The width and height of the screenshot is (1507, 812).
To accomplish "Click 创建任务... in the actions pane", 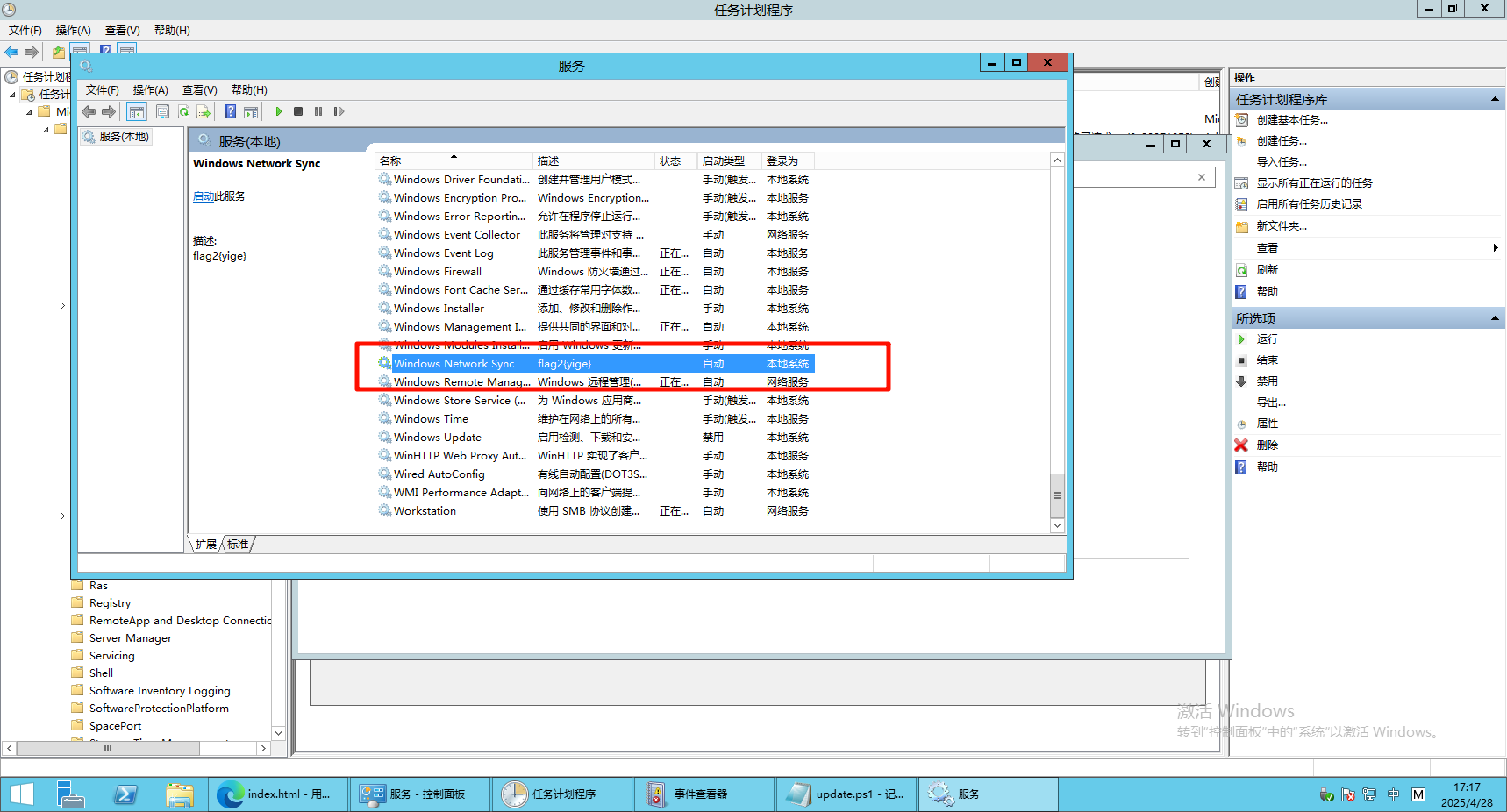I will click(x=1282, y=141).
